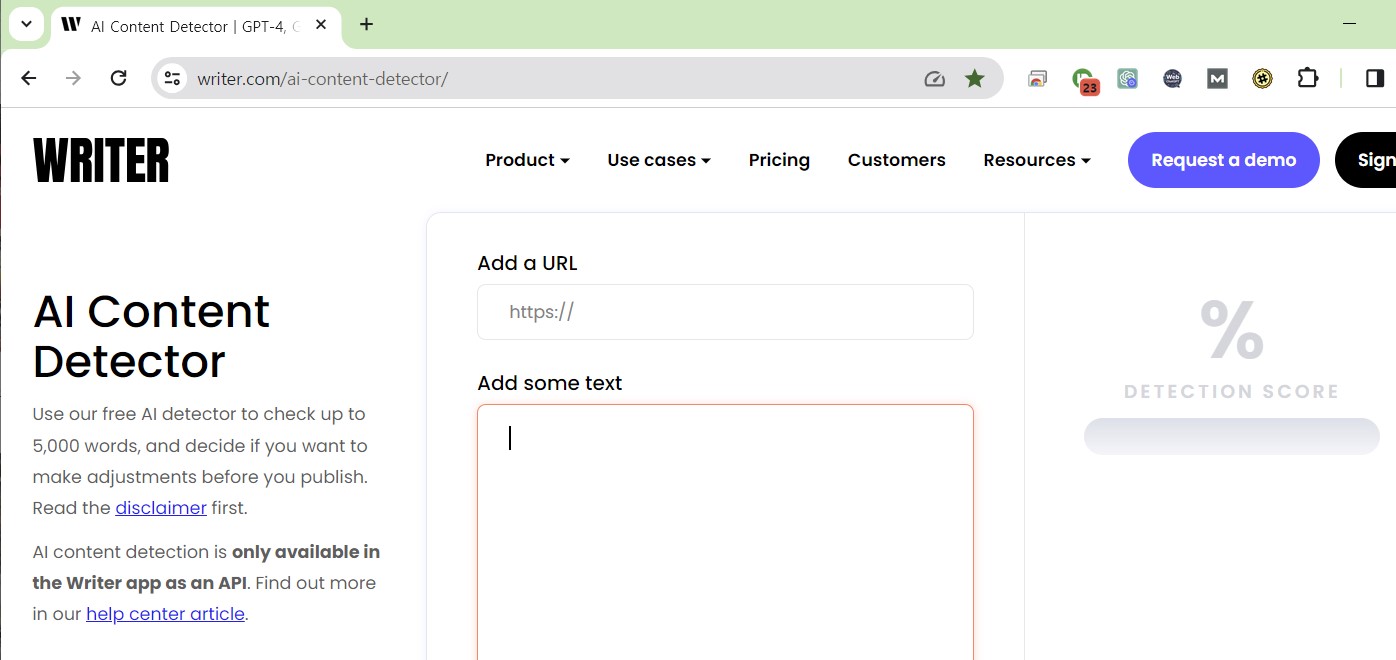Click the Add some text label
The image size is (1396, 660).
click(550, 383)
